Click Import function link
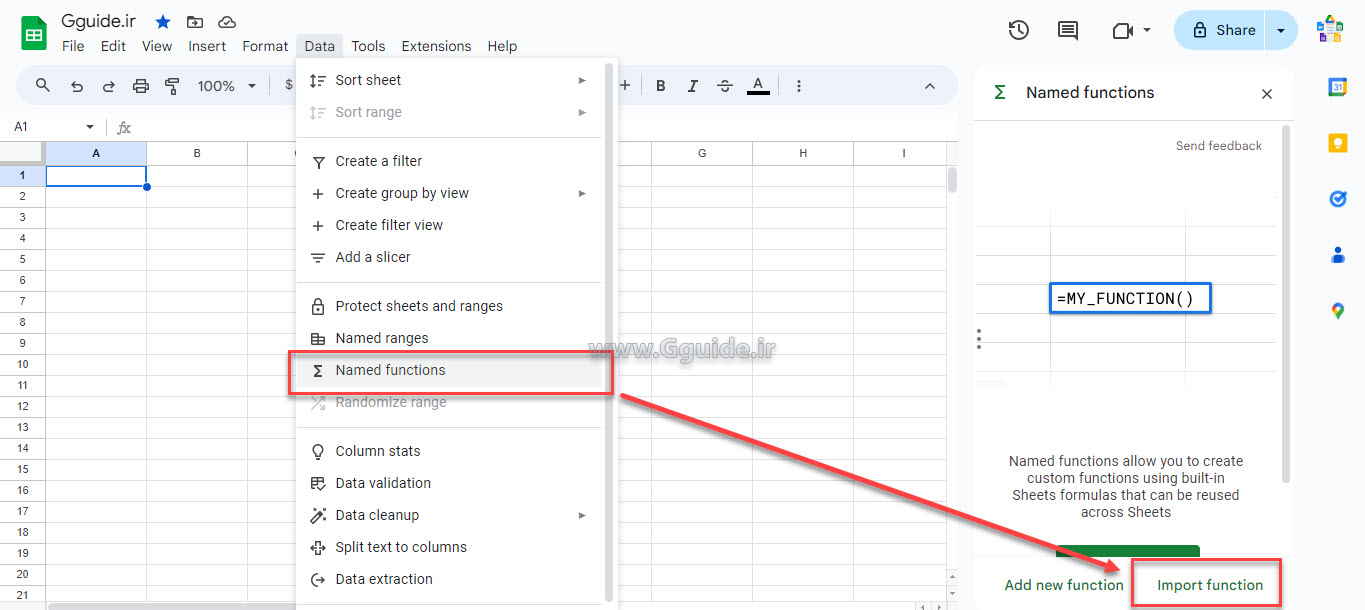This screenshot has width=1365, height=610. coord(1209,585)
